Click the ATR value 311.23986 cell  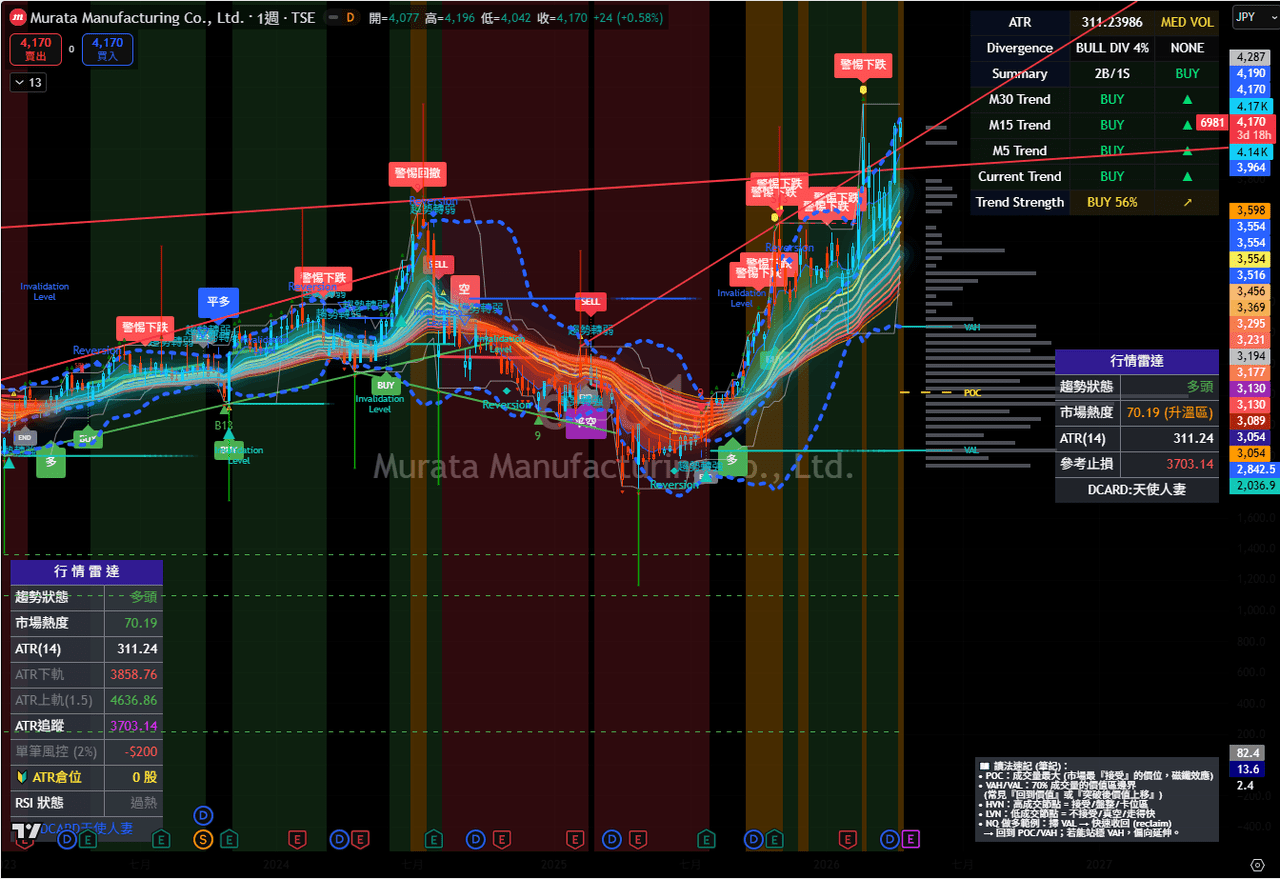pos(1112,22)
